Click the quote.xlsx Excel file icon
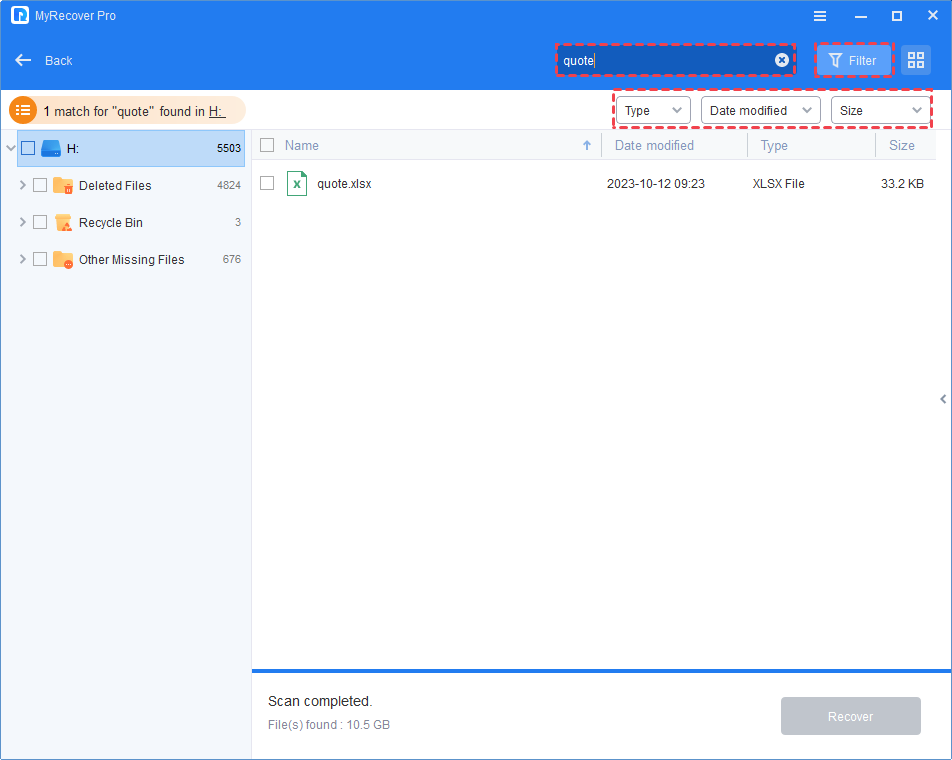 [x=297, y=183]
